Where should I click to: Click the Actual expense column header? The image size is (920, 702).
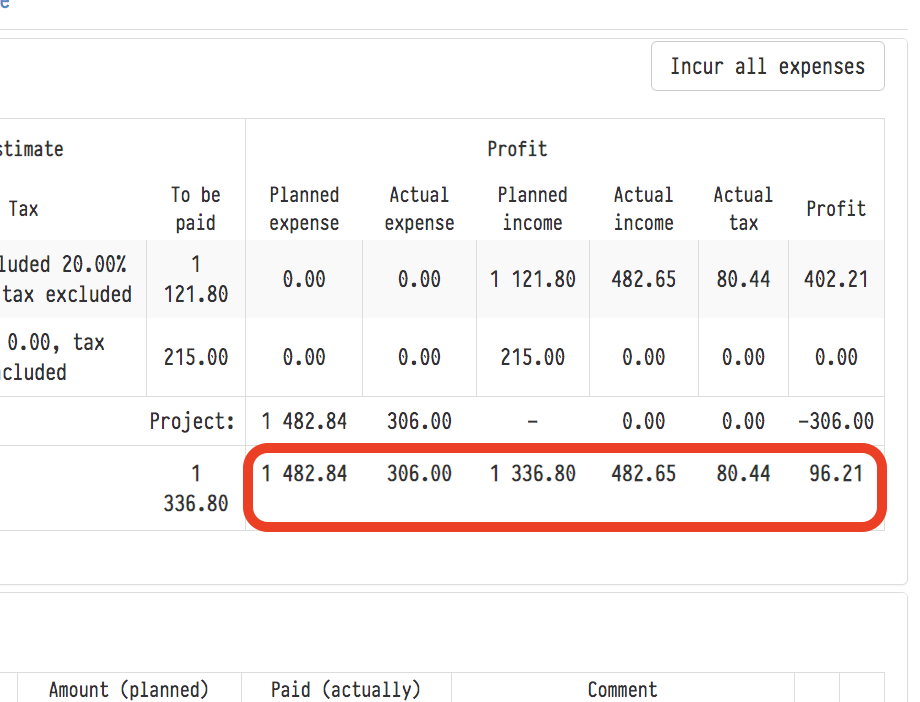click(419, 209)
